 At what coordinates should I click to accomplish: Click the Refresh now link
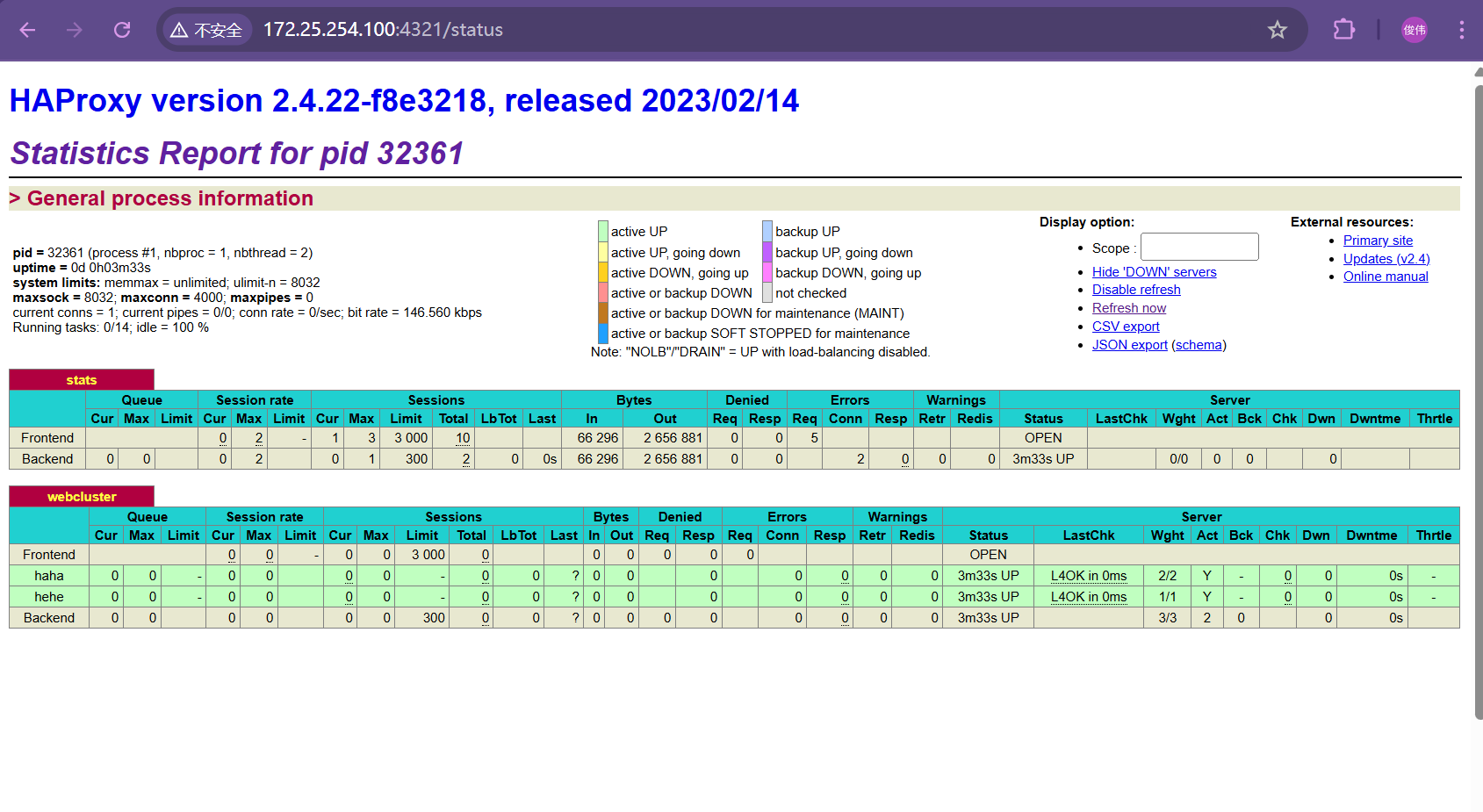pos(1129,308)
